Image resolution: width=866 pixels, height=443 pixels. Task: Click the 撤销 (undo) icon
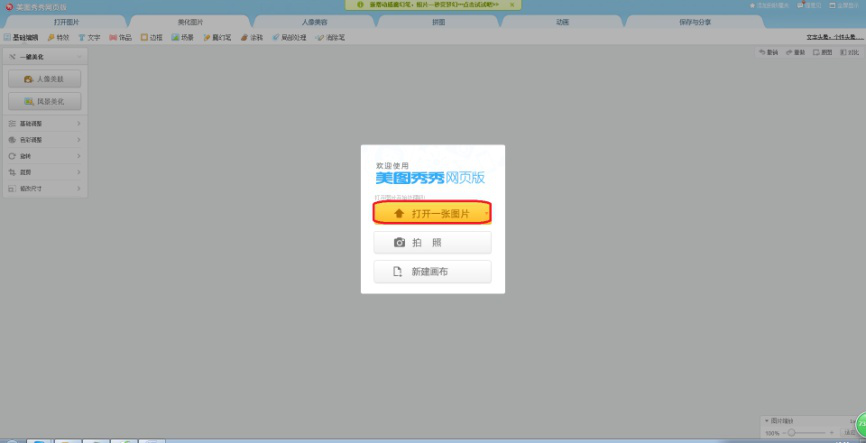[x=768, y=52]
